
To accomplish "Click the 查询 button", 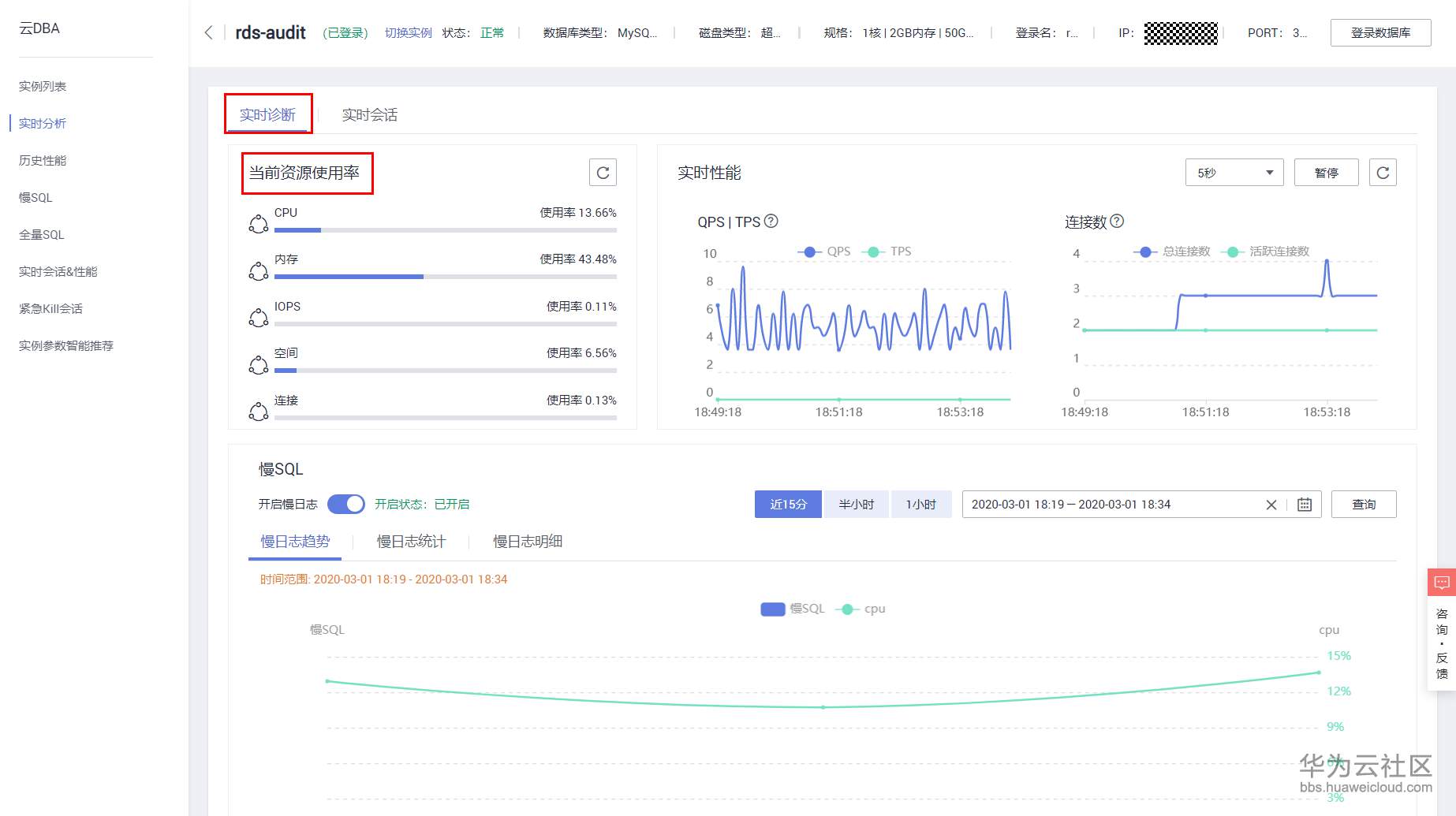I will coord(1364,505).
